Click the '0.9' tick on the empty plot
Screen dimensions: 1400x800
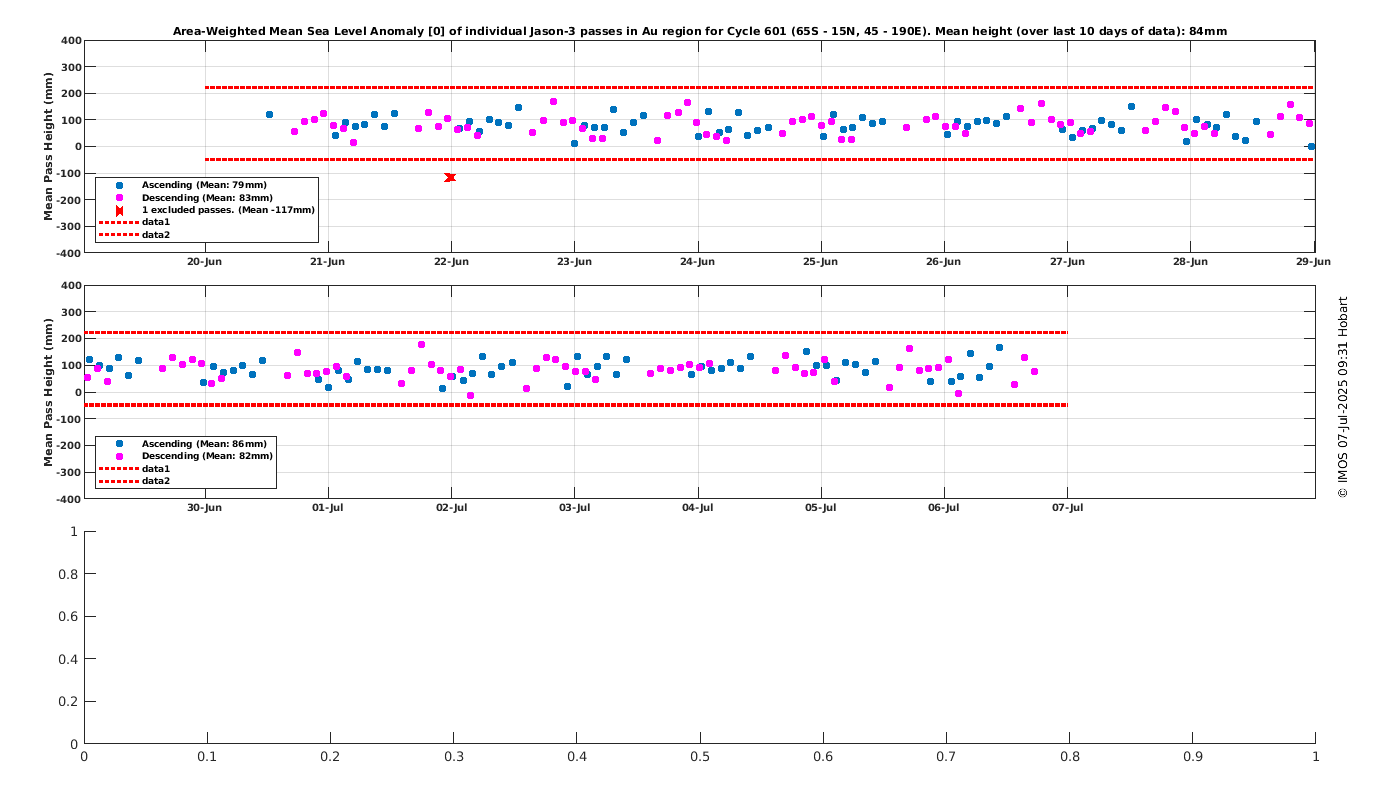tap(1192, 757)
